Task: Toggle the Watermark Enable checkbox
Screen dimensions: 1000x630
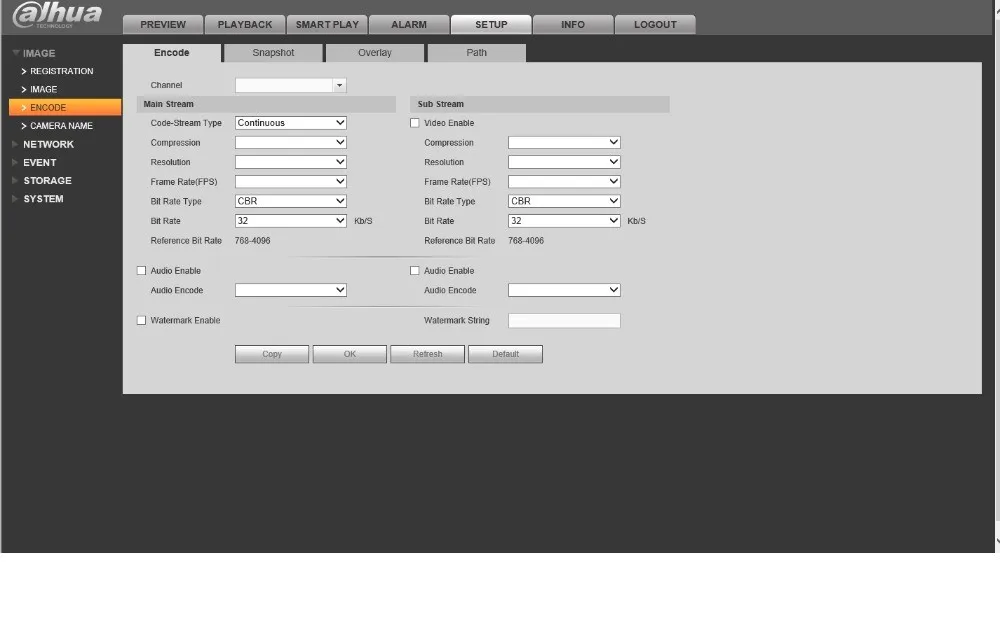Action: tap(142, 321)
